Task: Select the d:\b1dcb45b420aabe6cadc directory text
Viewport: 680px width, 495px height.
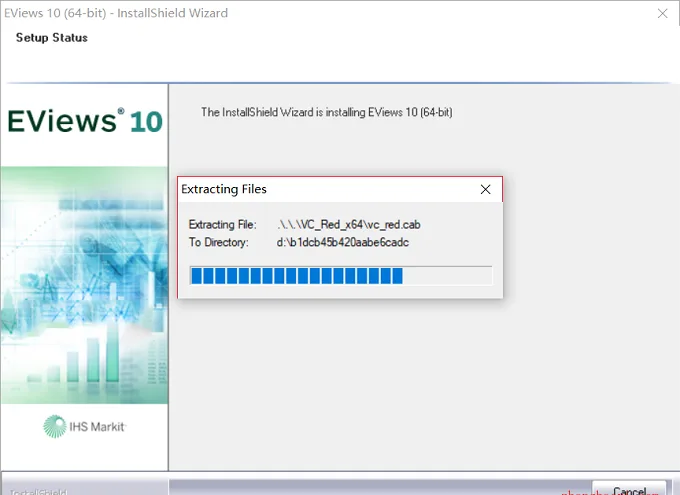Action: (343, 242)
